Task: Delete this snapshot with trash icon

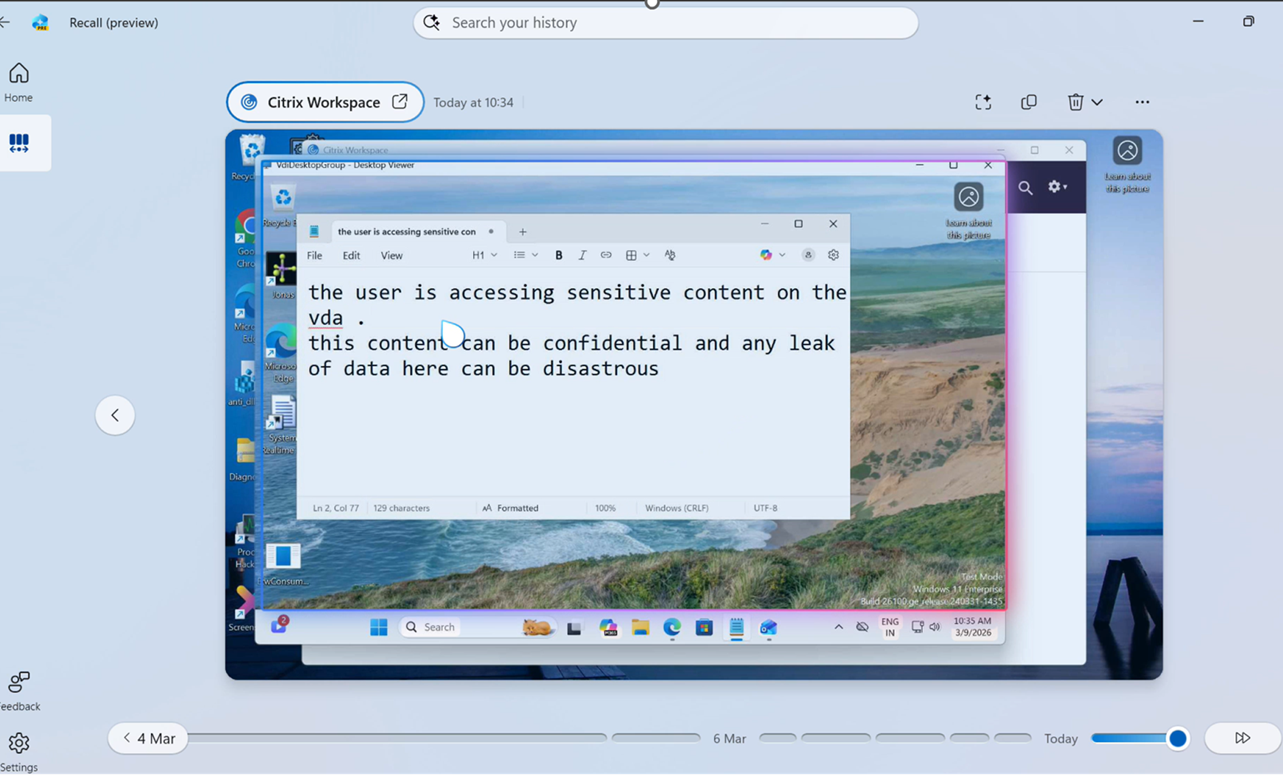Action: point(1075,102)
